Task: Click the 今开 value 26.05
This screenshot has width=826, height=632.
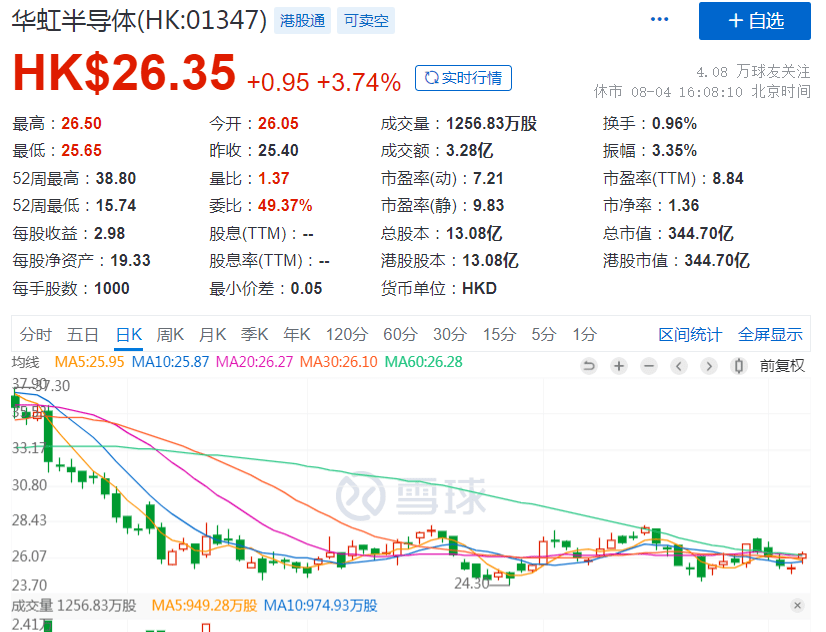Action: click(x=278, y=124)
